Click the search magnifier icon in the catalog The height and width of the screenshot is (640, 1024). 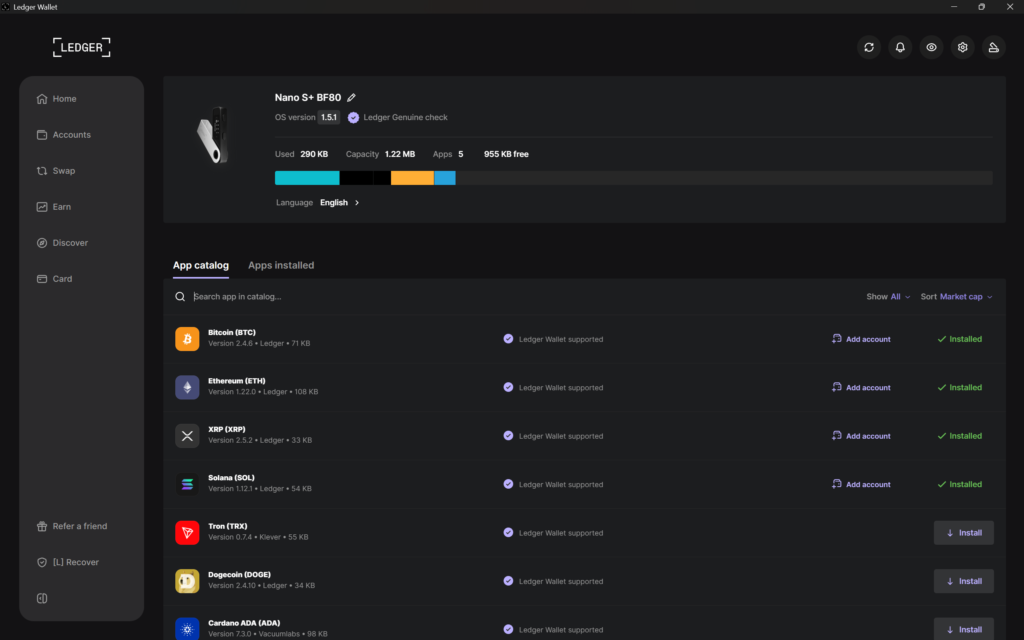click(x=180, y=296)
